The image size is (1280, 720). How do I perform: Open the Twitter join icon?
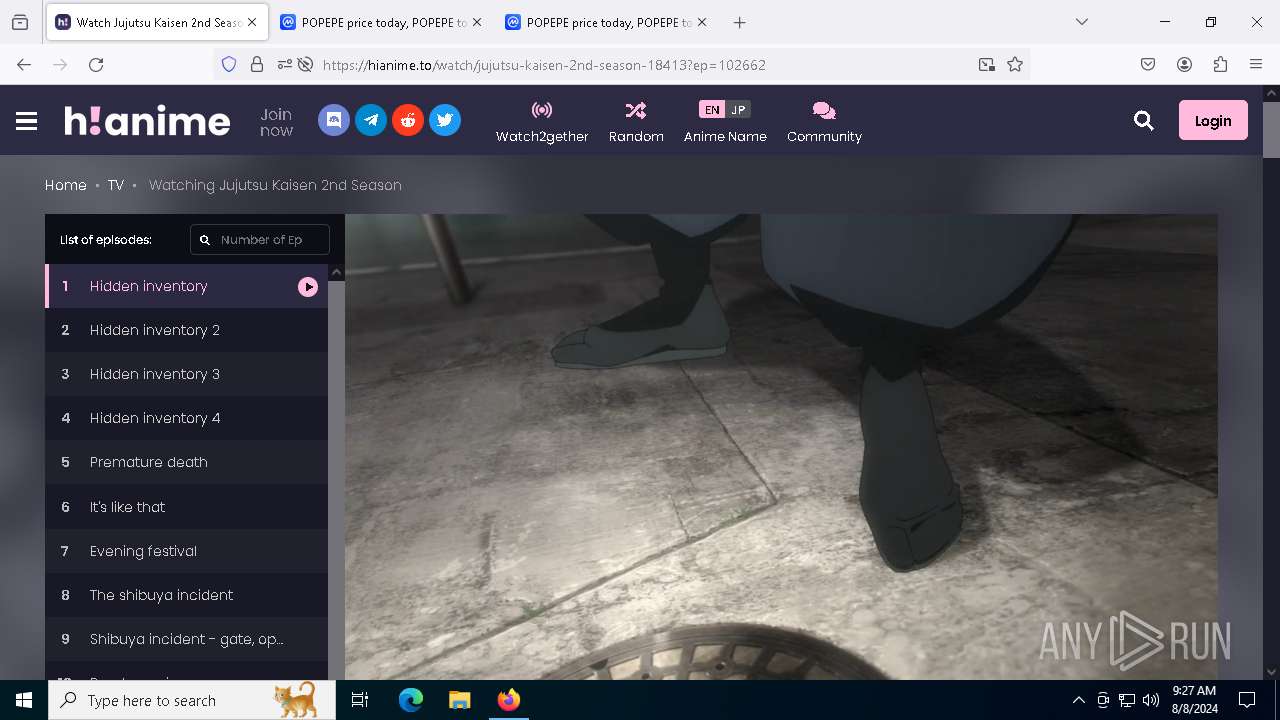(445, 120)
